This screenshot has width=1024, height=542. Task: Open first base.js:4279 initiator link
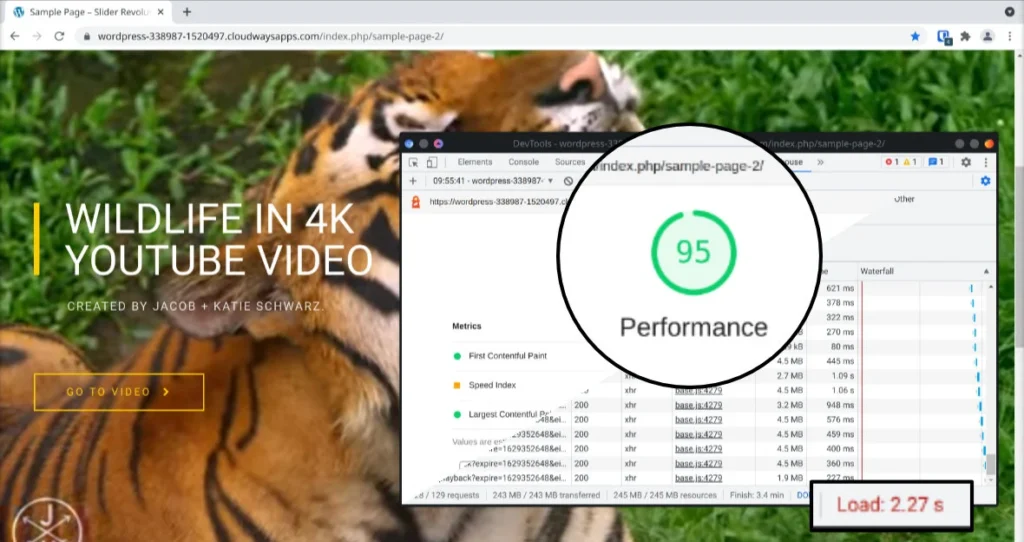click(x=698, y=391)
